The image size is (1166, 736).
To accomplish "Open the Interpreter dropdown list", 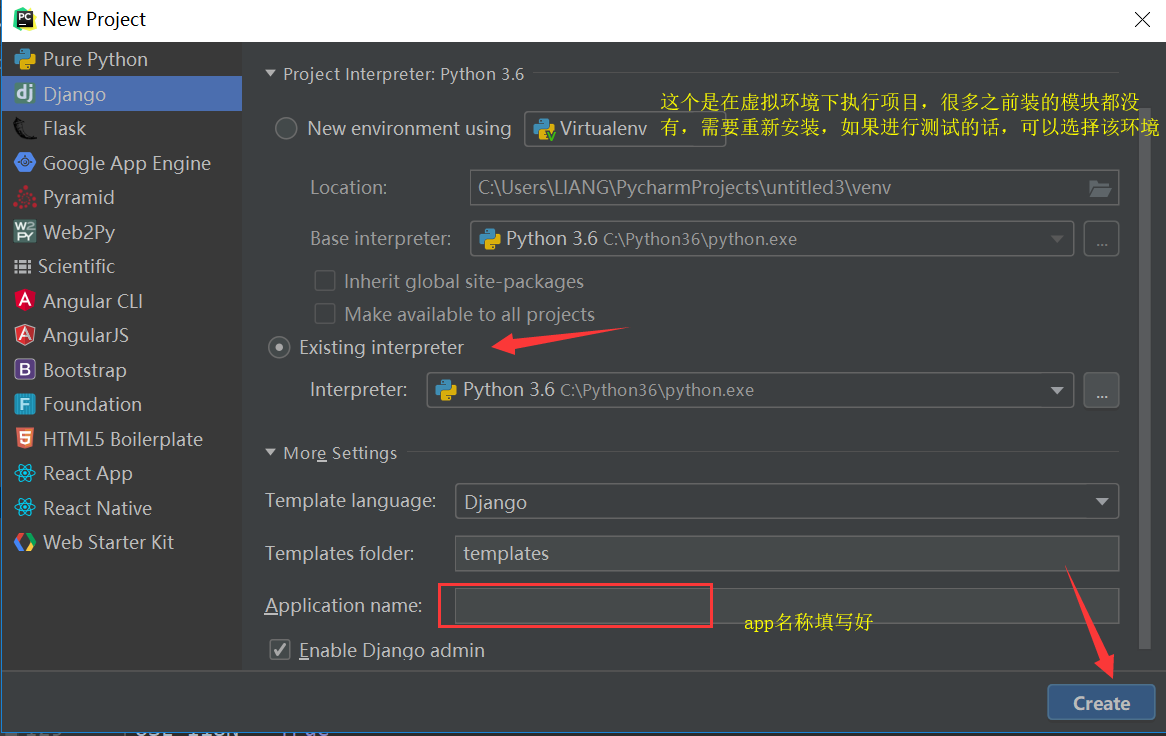I will tap(1056, 390).
